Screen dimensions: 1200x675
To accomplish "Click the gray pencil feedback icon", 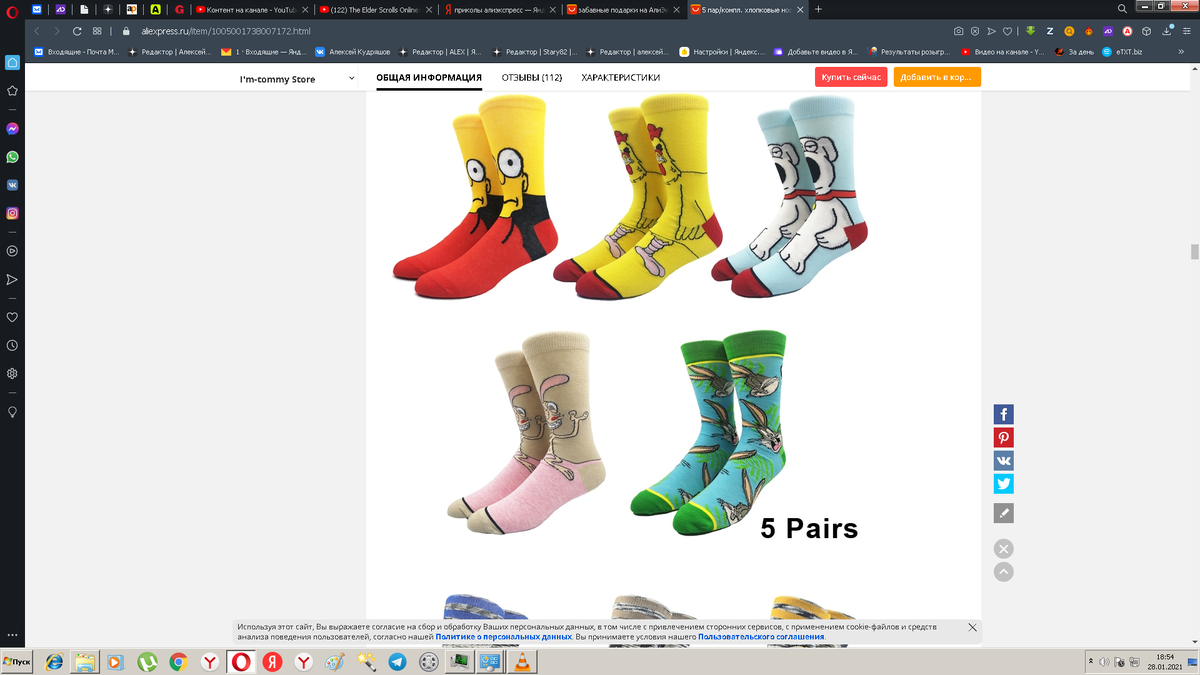I will (x=1003, y=513).
